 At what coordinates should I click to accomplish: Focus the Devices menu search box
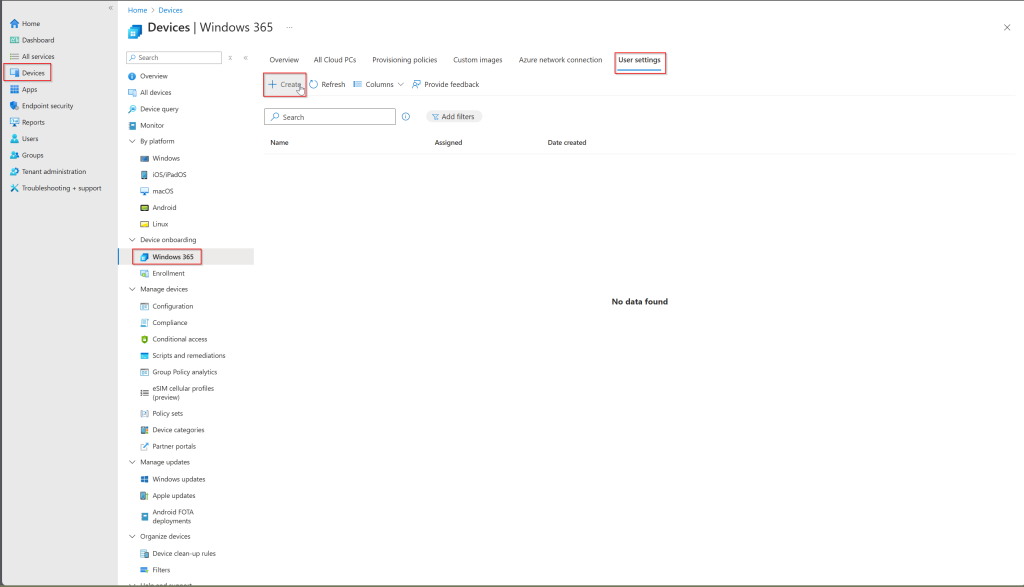coord(174,57)
